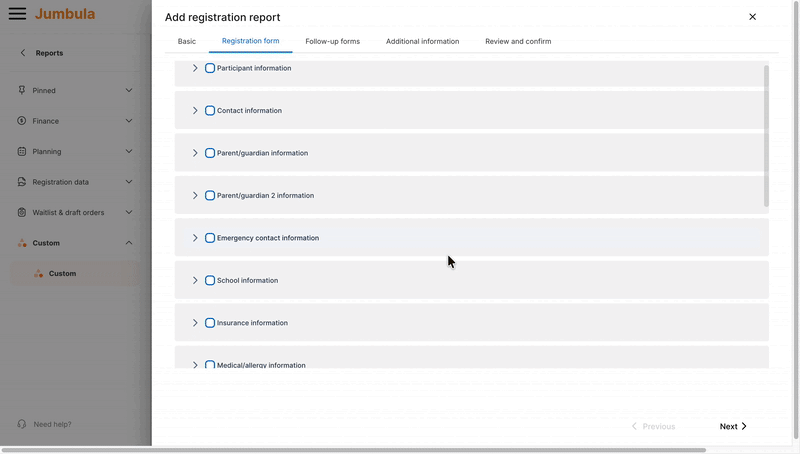
Task: Click the Finance dollar icon
Action: (22, 121)
